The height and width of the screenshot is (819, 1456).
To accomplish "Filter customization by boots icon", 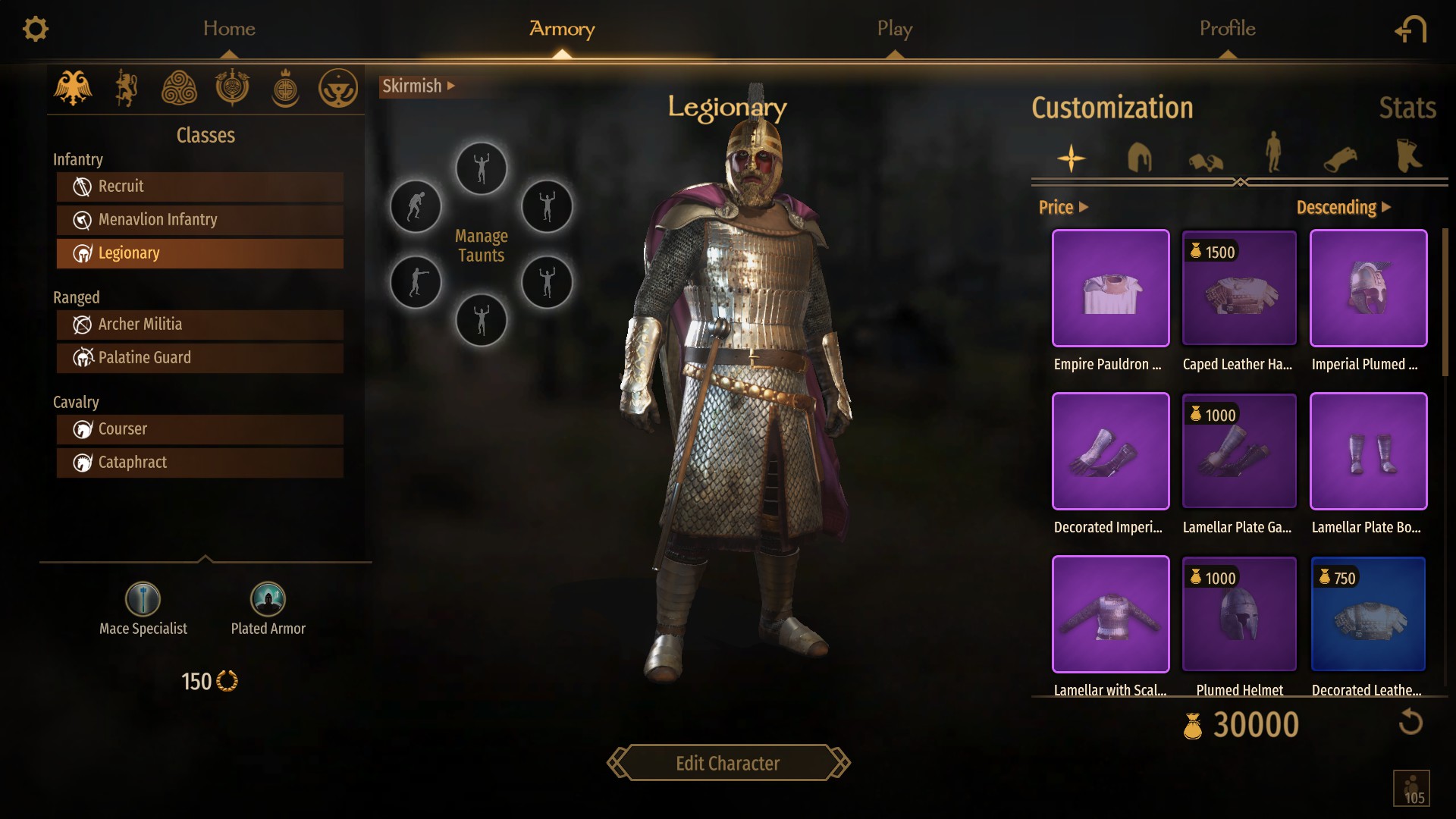I will click(x=1408, y=156).
